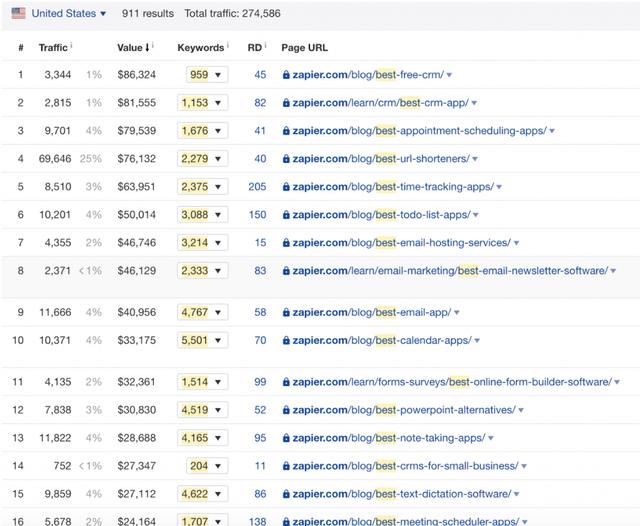Expand URL arrow after best-url-shorteners
640x526 pixels.
pyautogui.click(x=475, y=159)
